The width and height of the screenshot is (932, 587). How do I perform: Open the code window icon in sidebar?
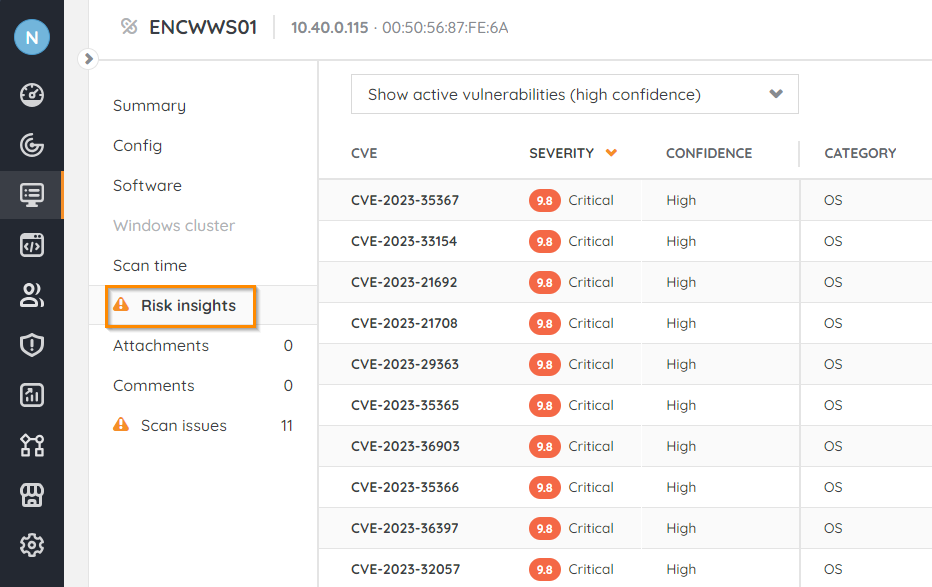[x=32, y=245]
